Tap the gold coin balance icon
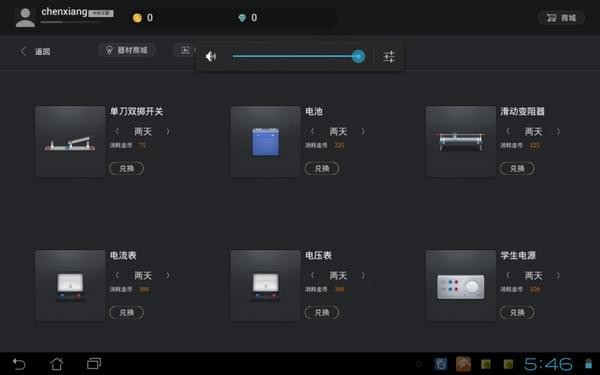Screen dimensions: 600x375 coord(137,18)
